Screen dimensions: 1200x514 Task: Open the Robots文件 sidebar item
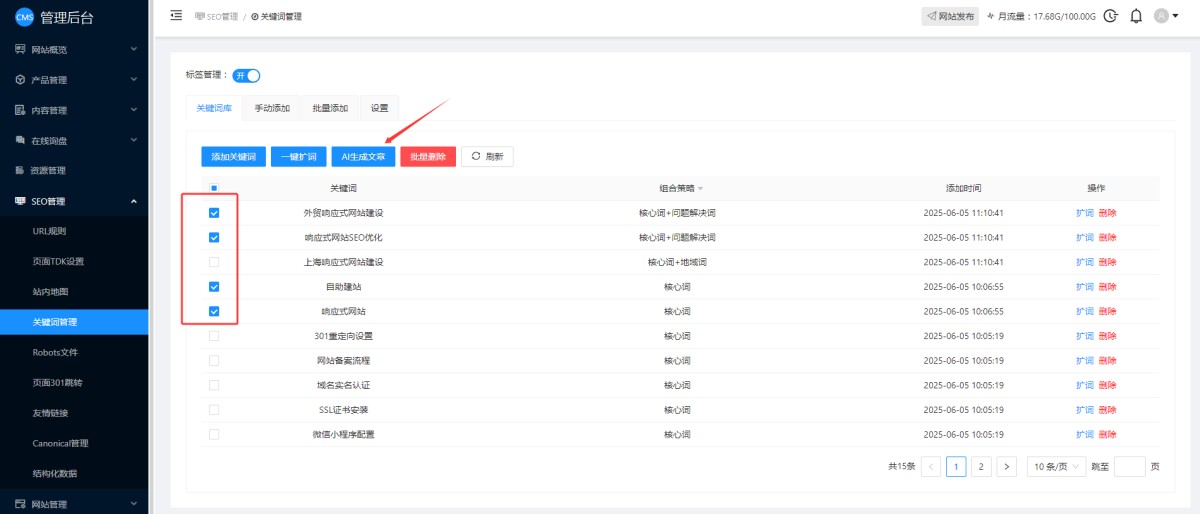click(x=55, y=352)
